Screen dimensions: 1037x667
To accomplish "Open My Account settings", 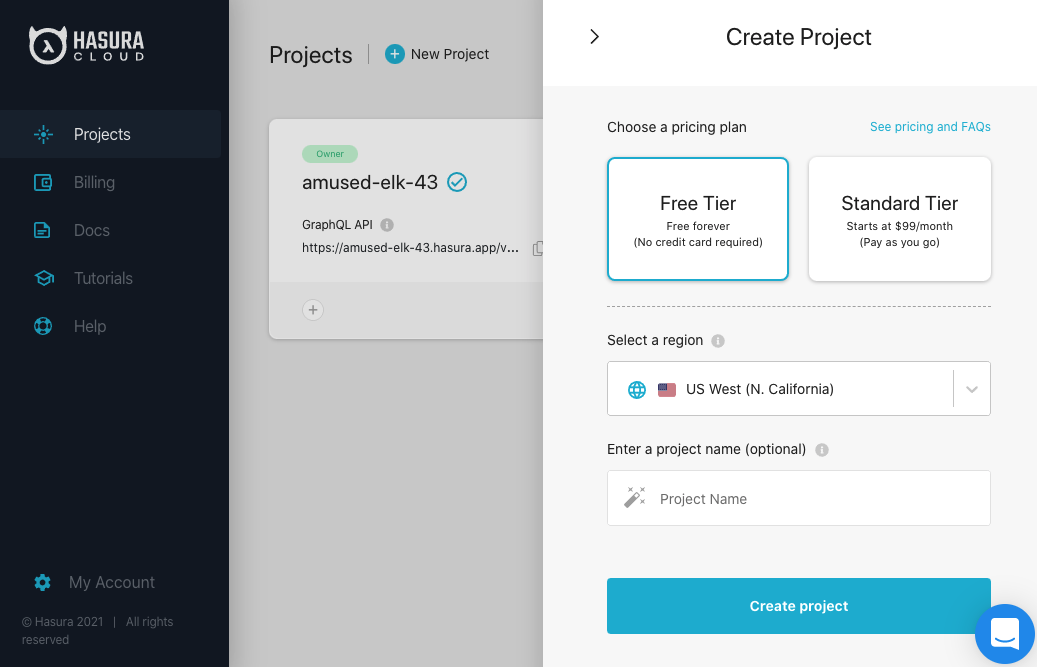I will coord(111,582).
